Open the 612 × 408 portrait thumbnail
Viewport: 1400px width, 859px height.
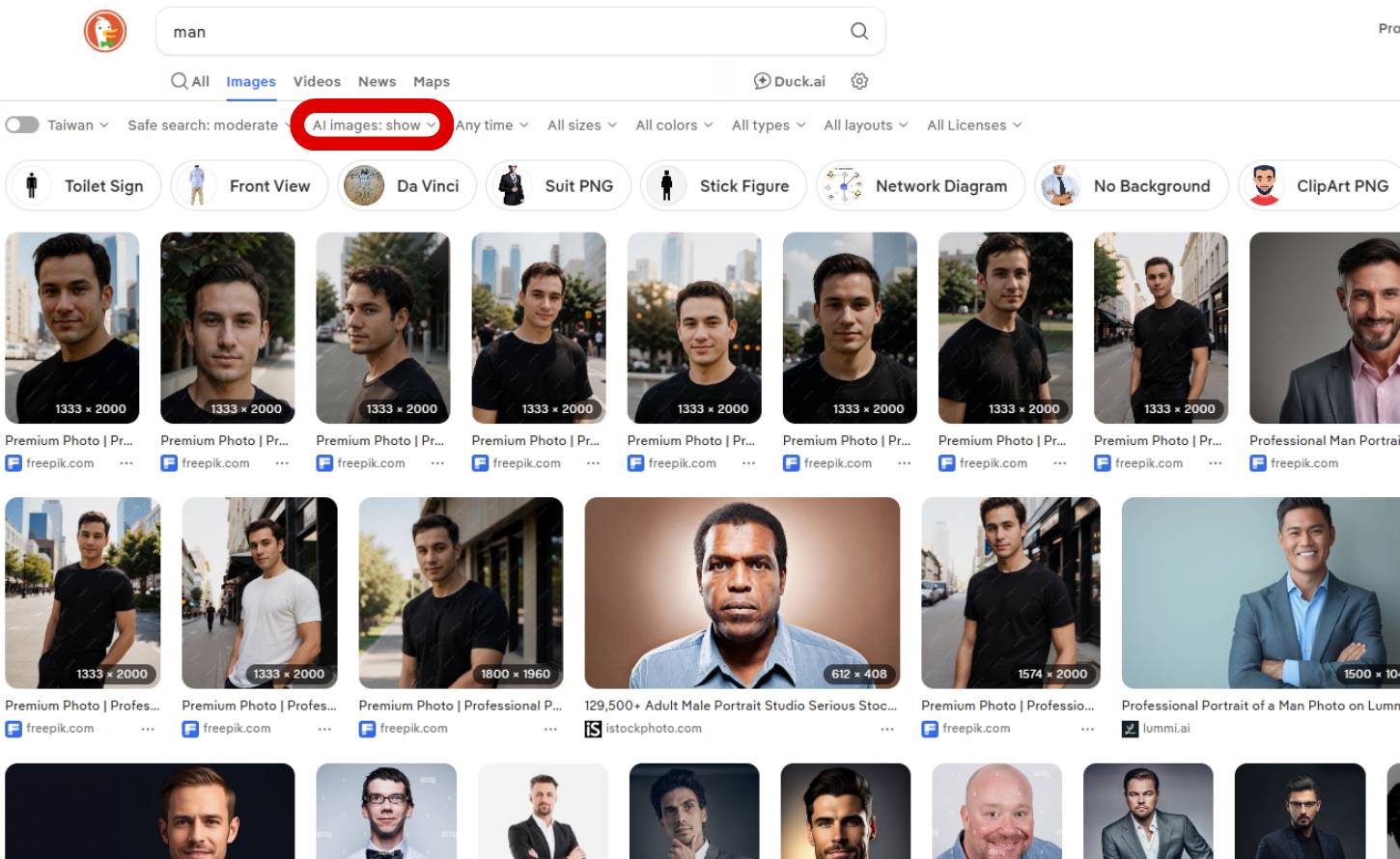click(x=742, y=592)
